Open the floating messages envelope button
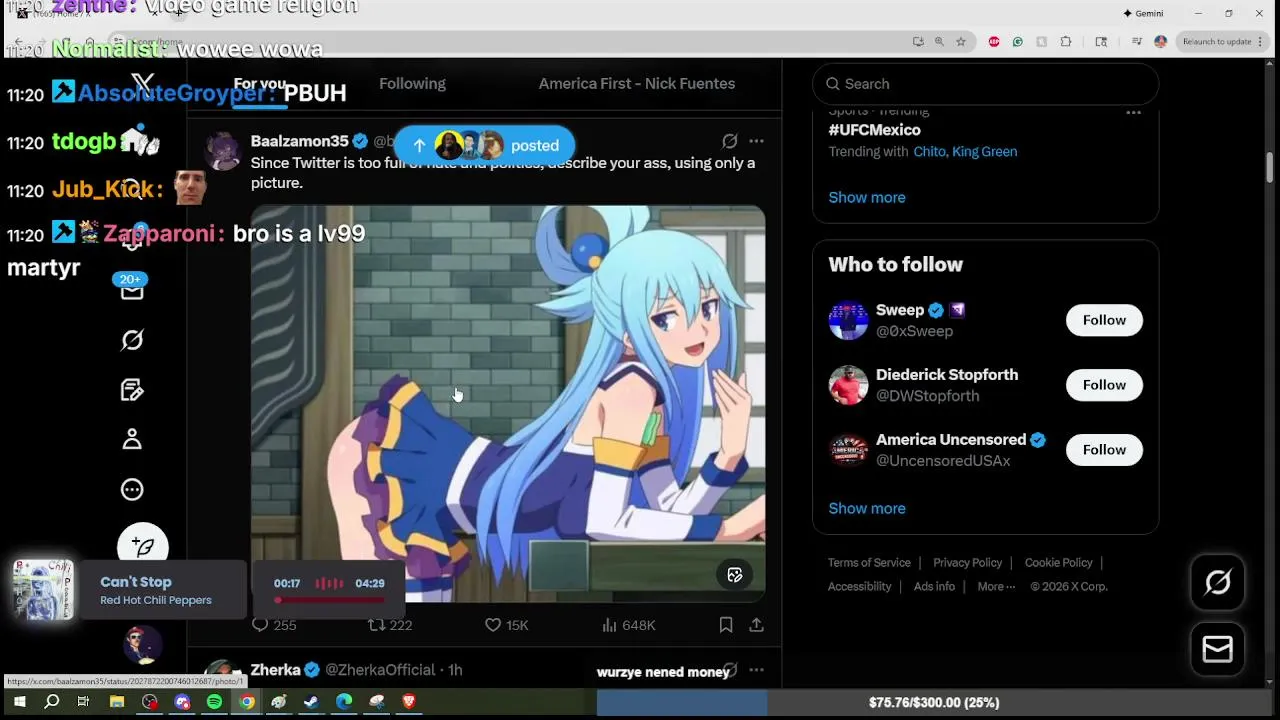 tap(1217, 650)
